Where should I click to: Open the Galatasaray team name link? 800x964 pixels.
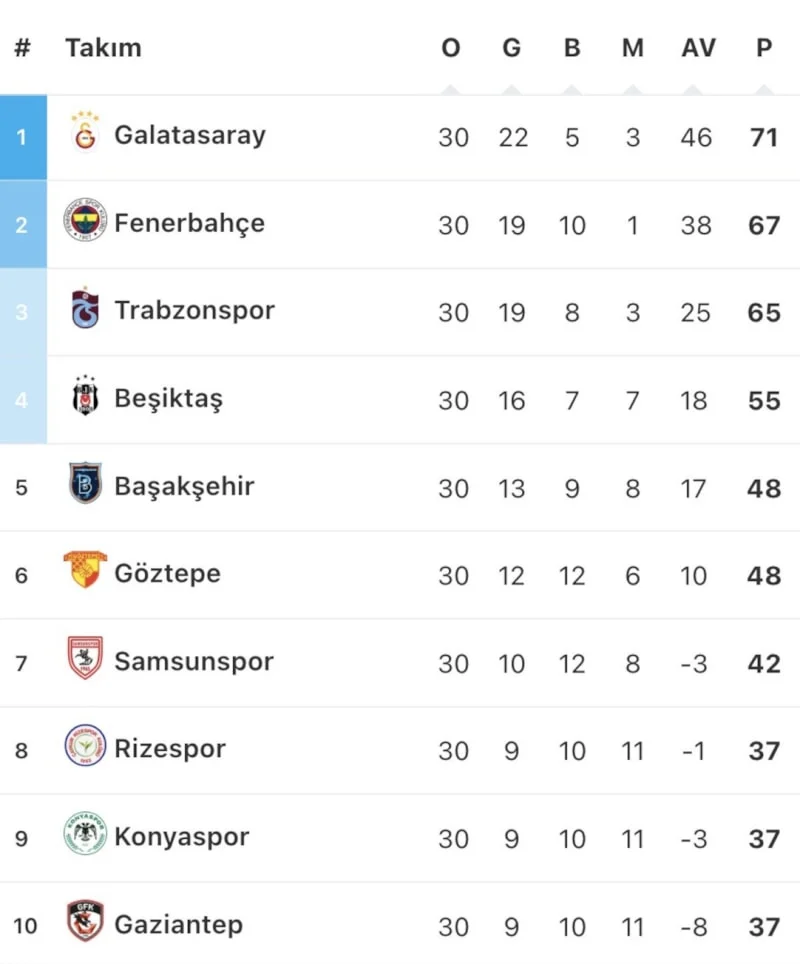pos(190,135)
